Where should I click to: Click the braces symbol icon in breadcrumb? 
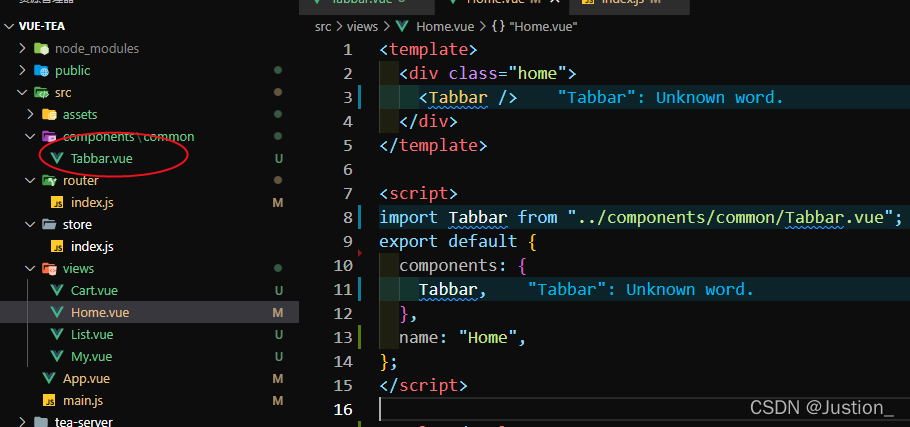498,26
